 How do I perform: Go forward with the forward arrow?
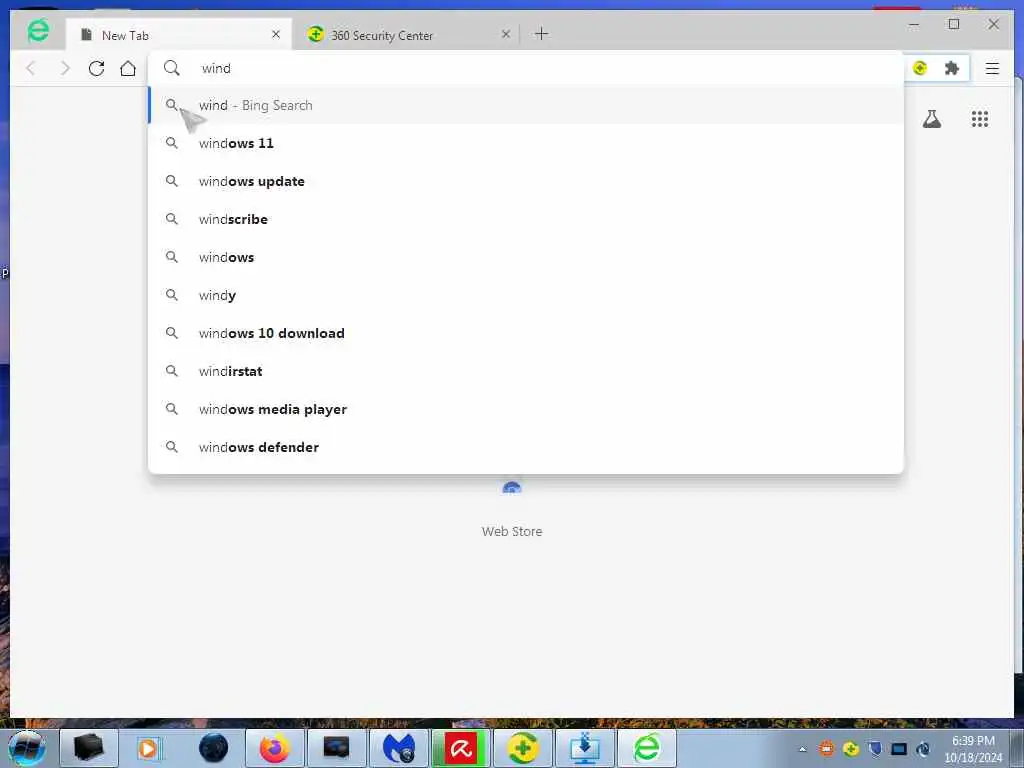pyautogui.click(x=65, y=68)
